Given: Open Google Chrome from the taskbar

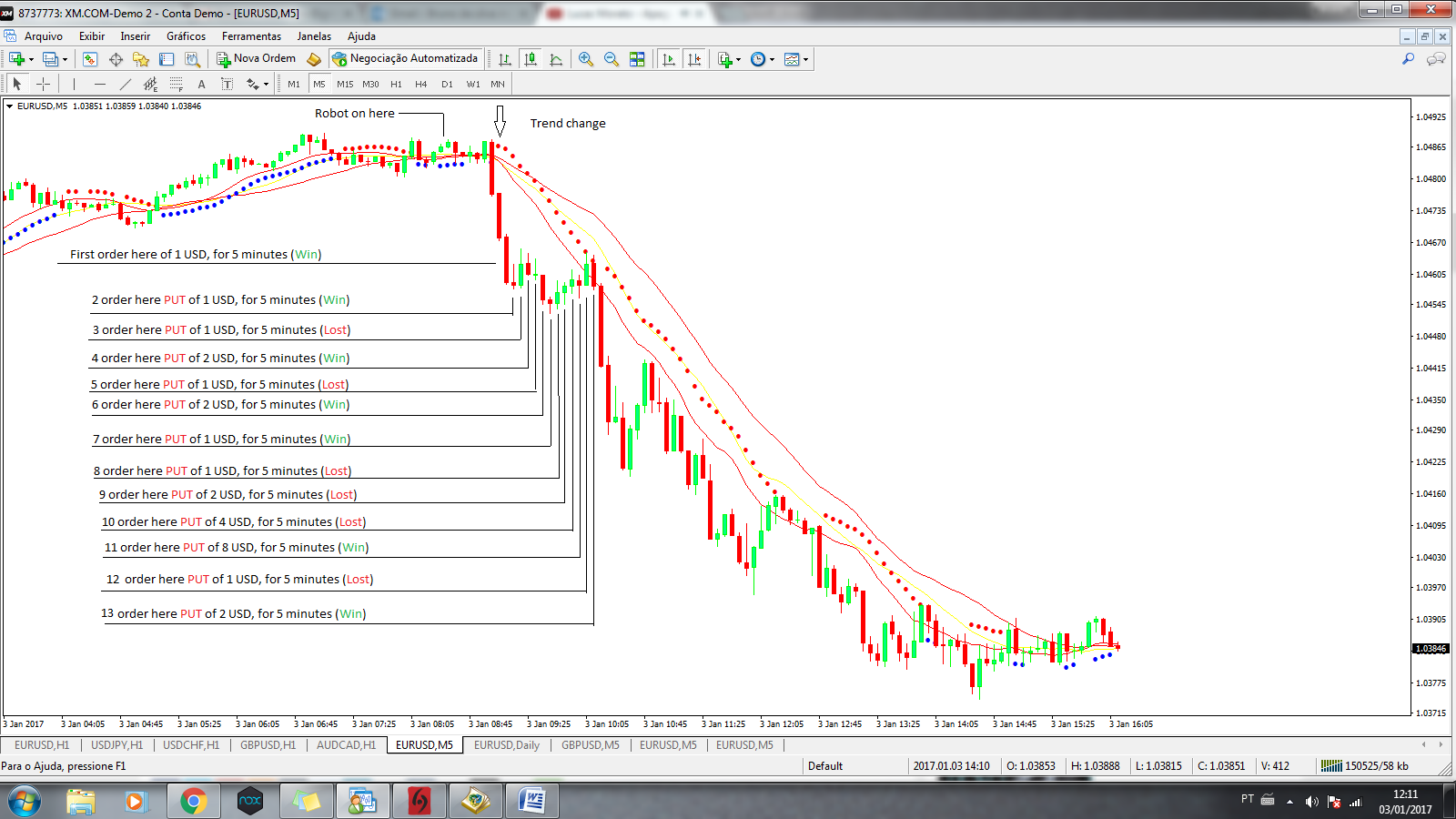Looking at the screenshot, I should 193,801.
